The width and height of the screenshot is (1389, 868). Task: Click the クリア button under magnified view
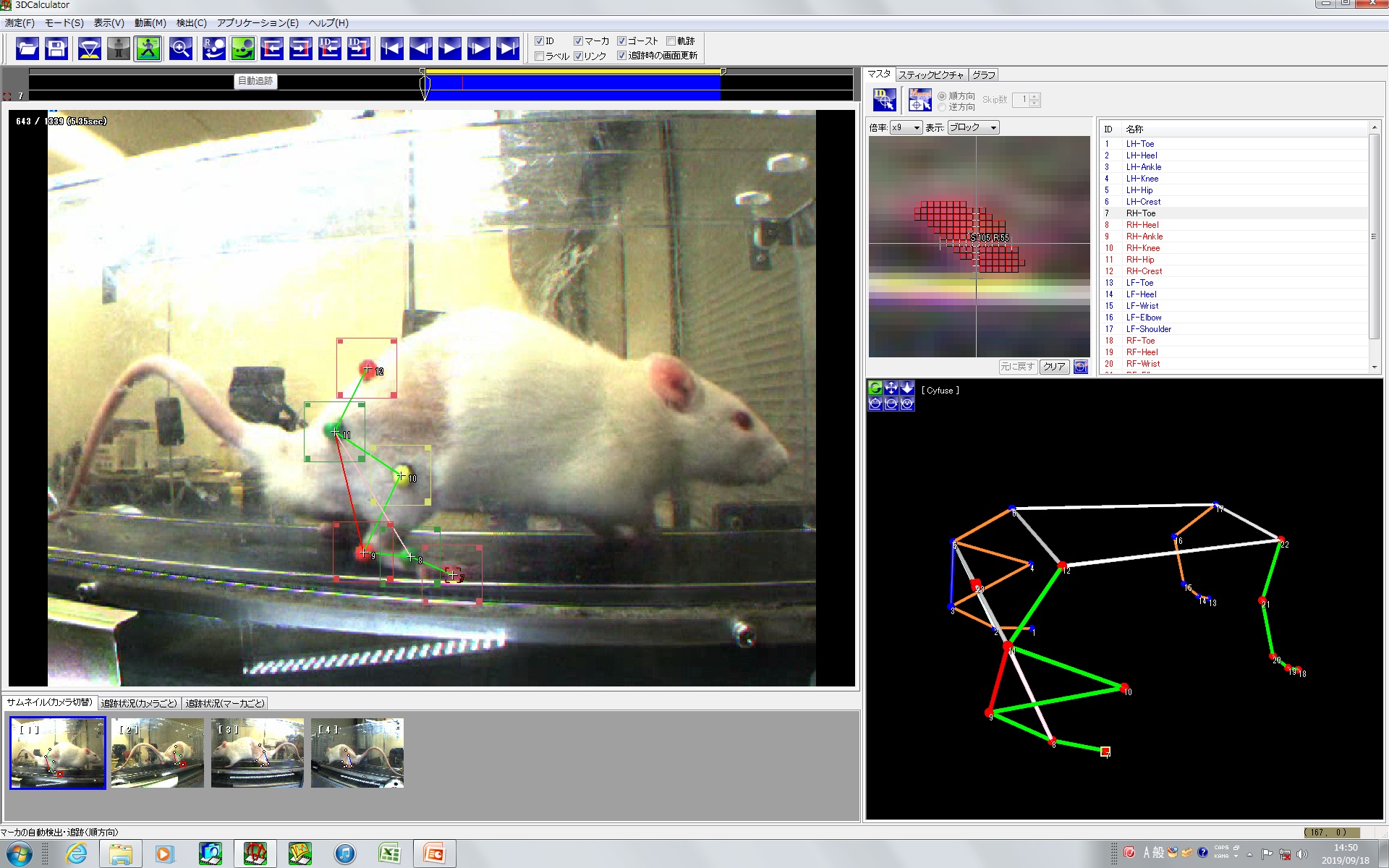1054,367
